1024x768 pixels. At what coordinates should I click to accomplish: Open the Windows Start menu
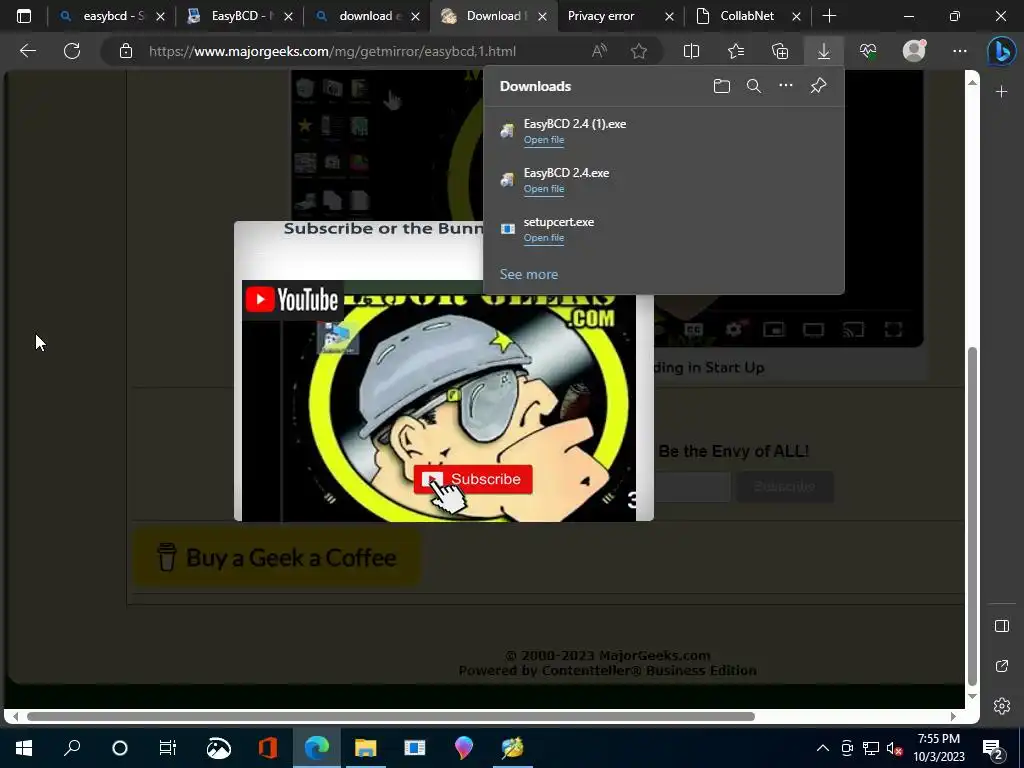pyautogui.click(x=24, y=748)
